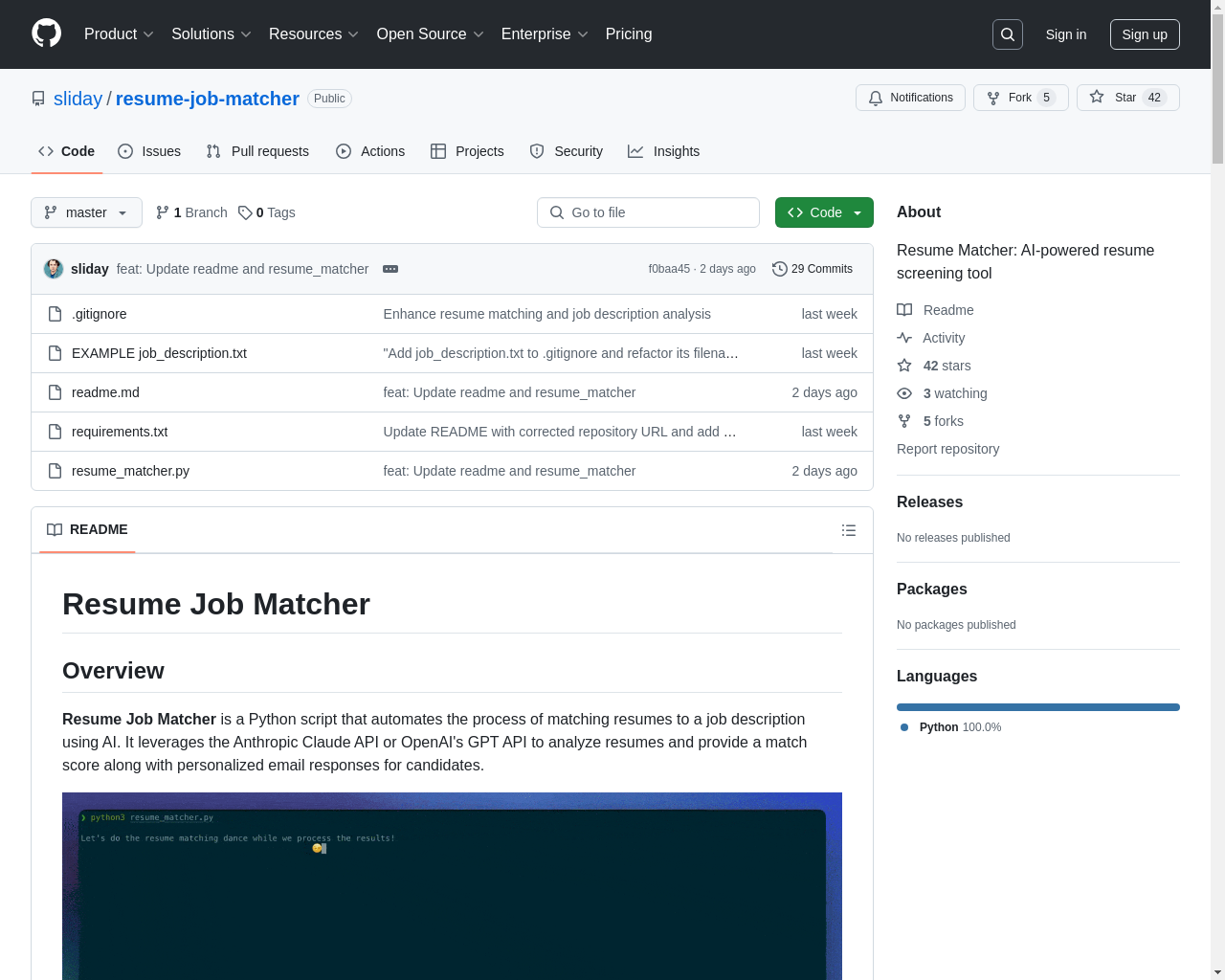
Task: Click the fork icon in Fork button
Action: click(x=993, y=98)
